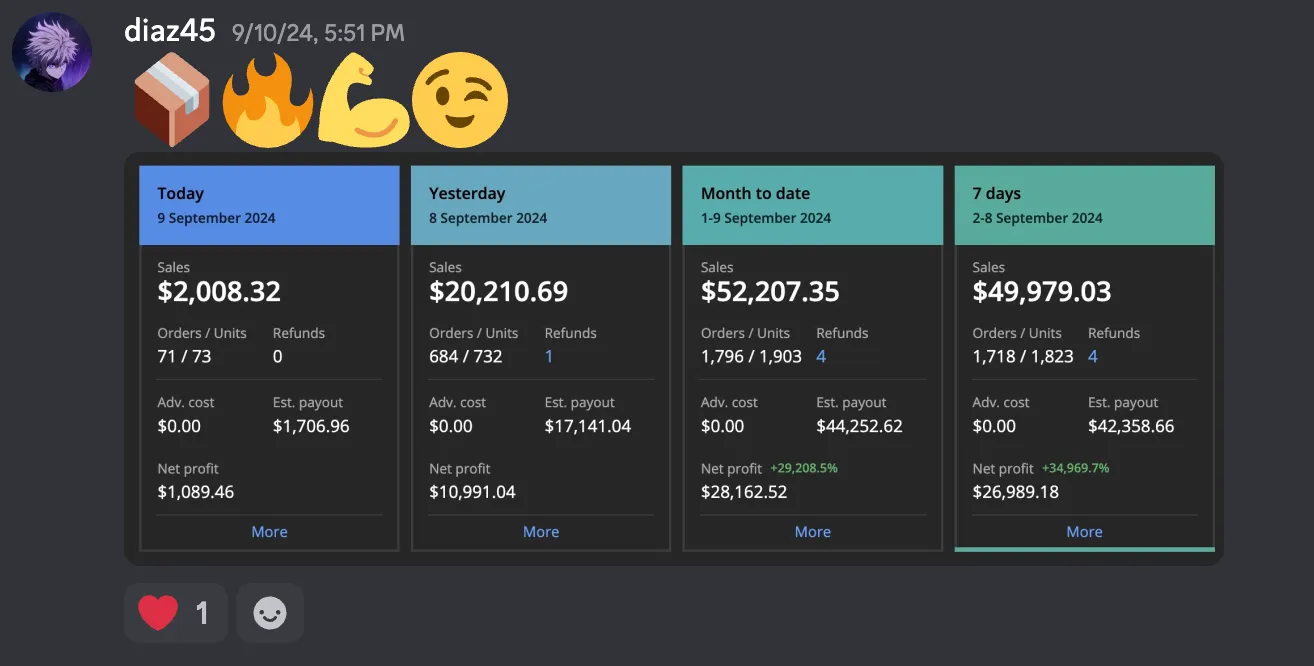Click Today's refunds value 0

[x=278, y=356]
